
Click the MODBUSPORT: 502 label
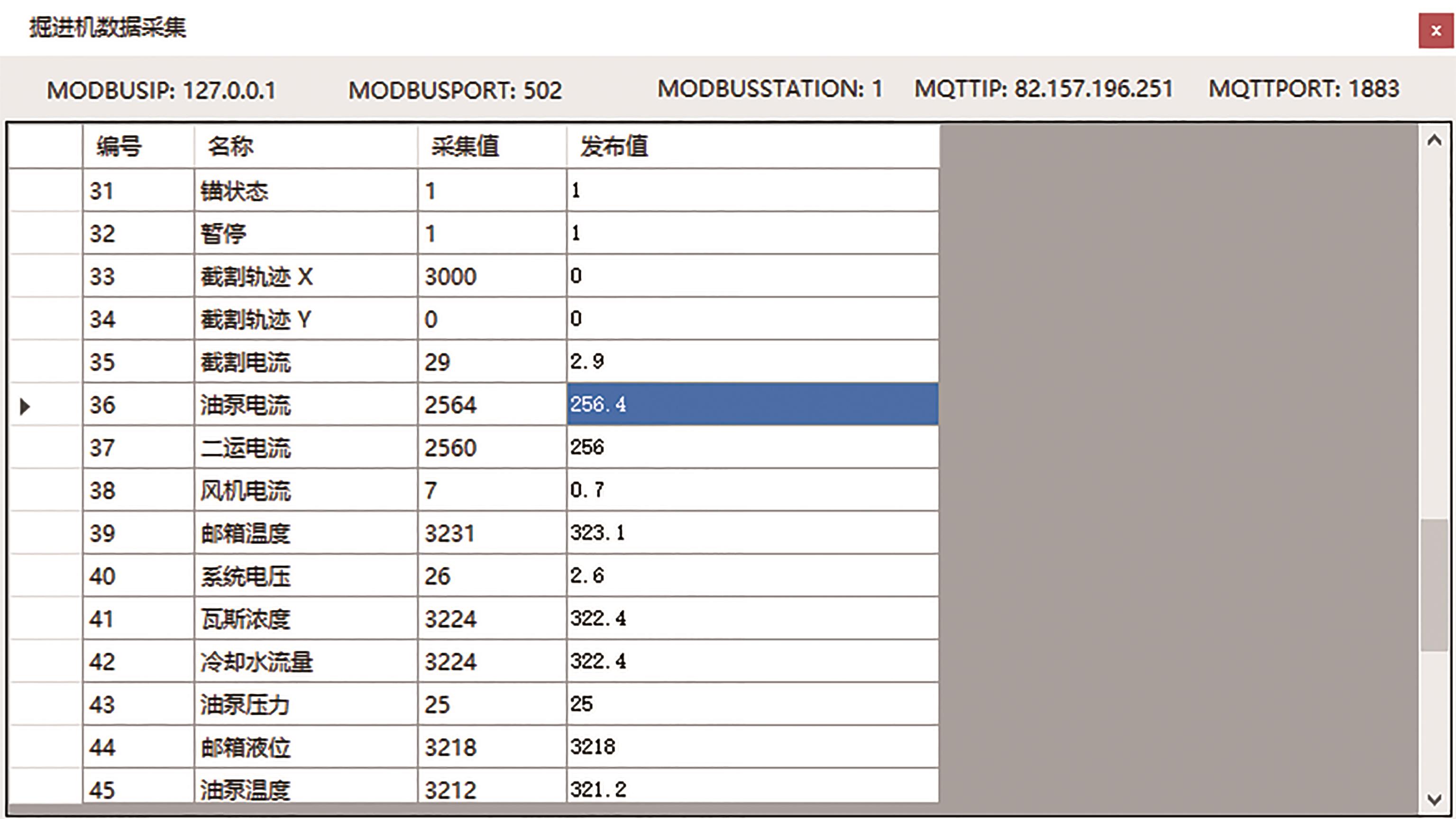tap(455, 91)
